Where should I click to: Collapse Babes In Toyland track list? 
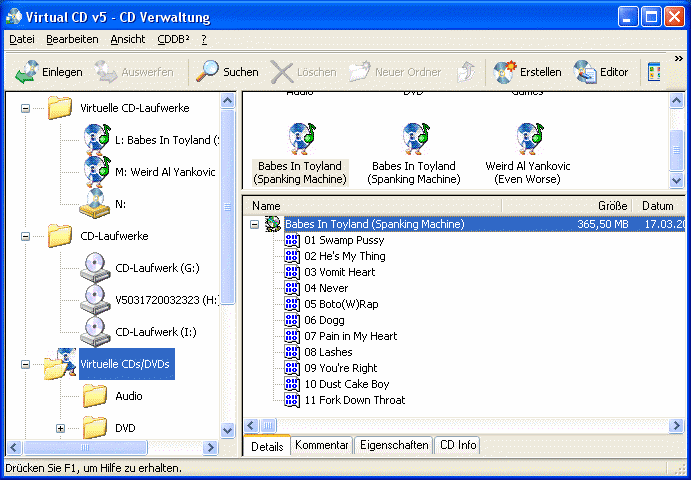tap(254, 224)
